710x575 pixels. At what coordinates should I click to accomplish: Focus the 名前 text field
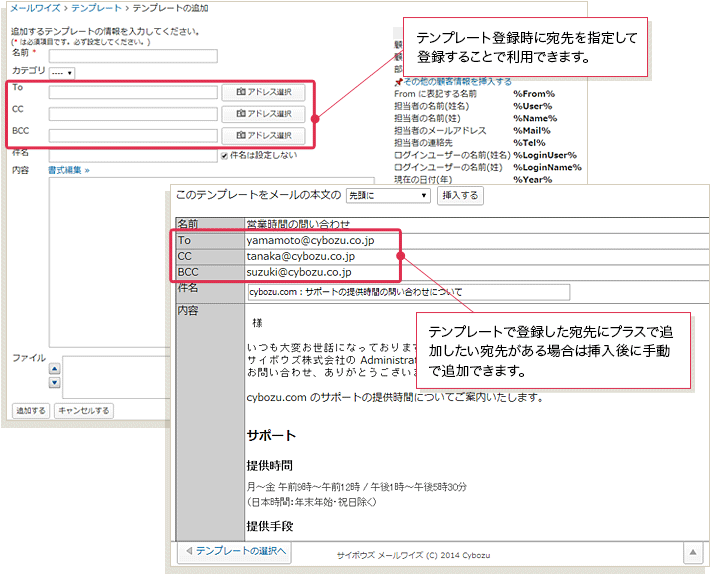[x=133, y=55]
